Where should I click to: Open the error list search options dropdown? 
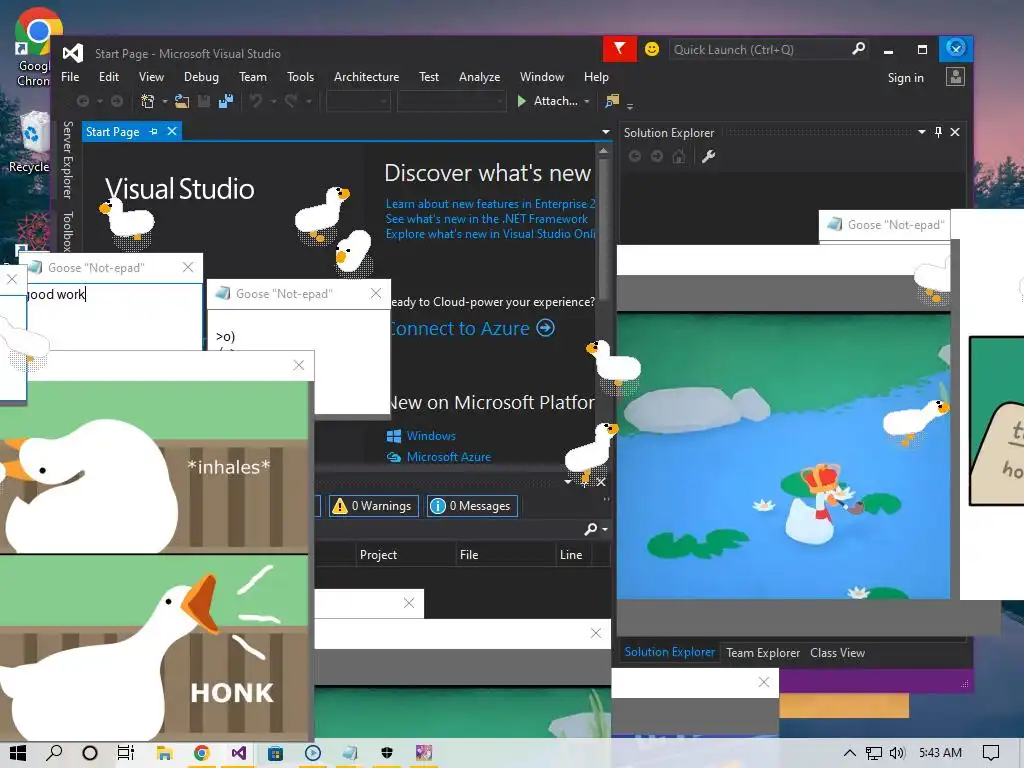point(605,529)
